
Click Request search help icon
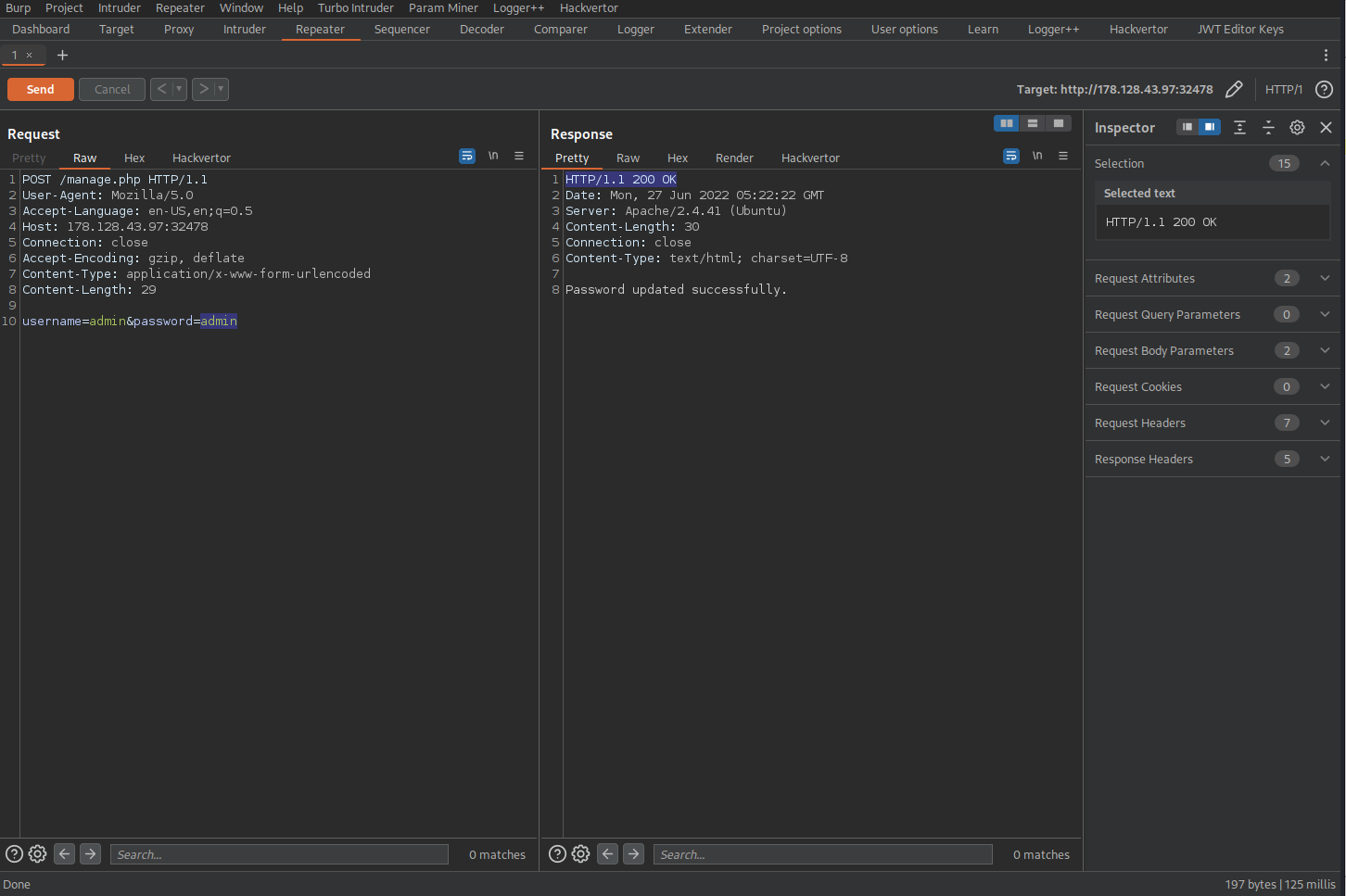[14, 853]
